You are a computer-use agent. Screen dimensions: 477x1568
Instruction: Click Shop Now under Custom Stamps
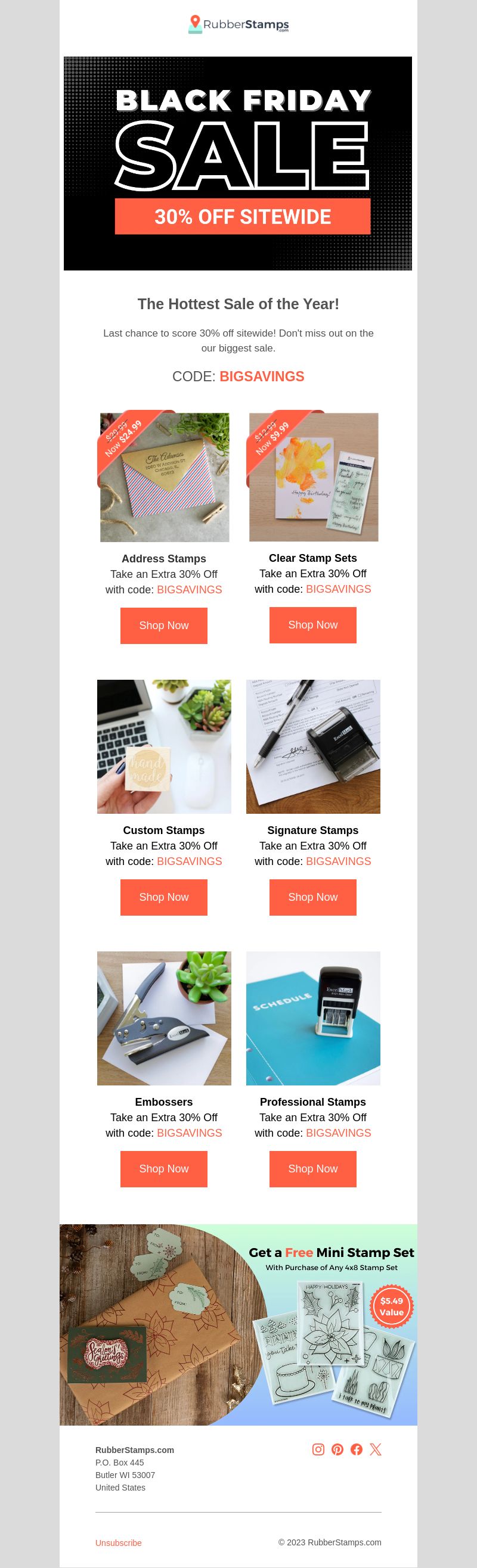click(x=164, y=897)
